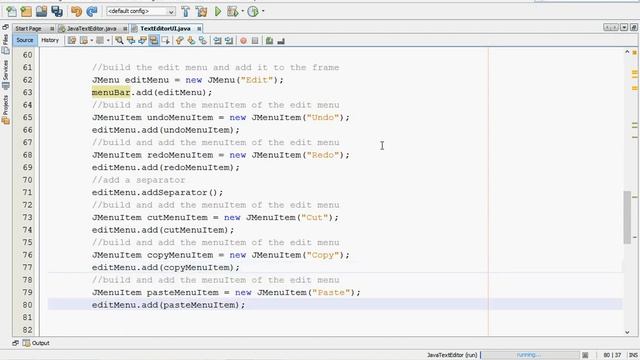Click the Save All toolbar icon
The height and width of the screenshot is (360, 640).
tap(57, 11)
